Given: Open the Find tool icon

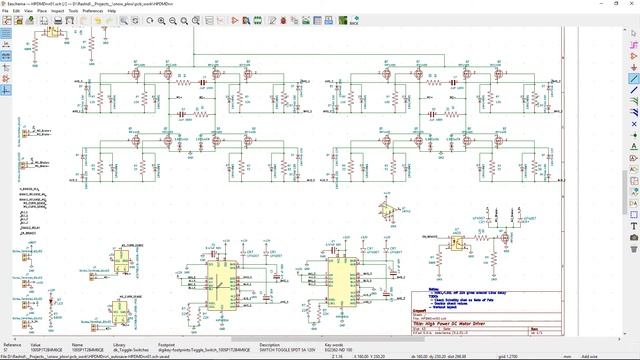Looking at the screenshot, I should coord(124,20).
